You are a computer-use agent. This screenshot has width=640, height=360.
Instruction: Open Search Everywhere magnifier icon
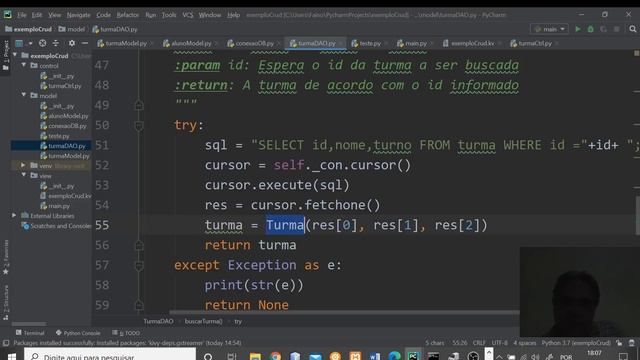(x=633, y=29)
